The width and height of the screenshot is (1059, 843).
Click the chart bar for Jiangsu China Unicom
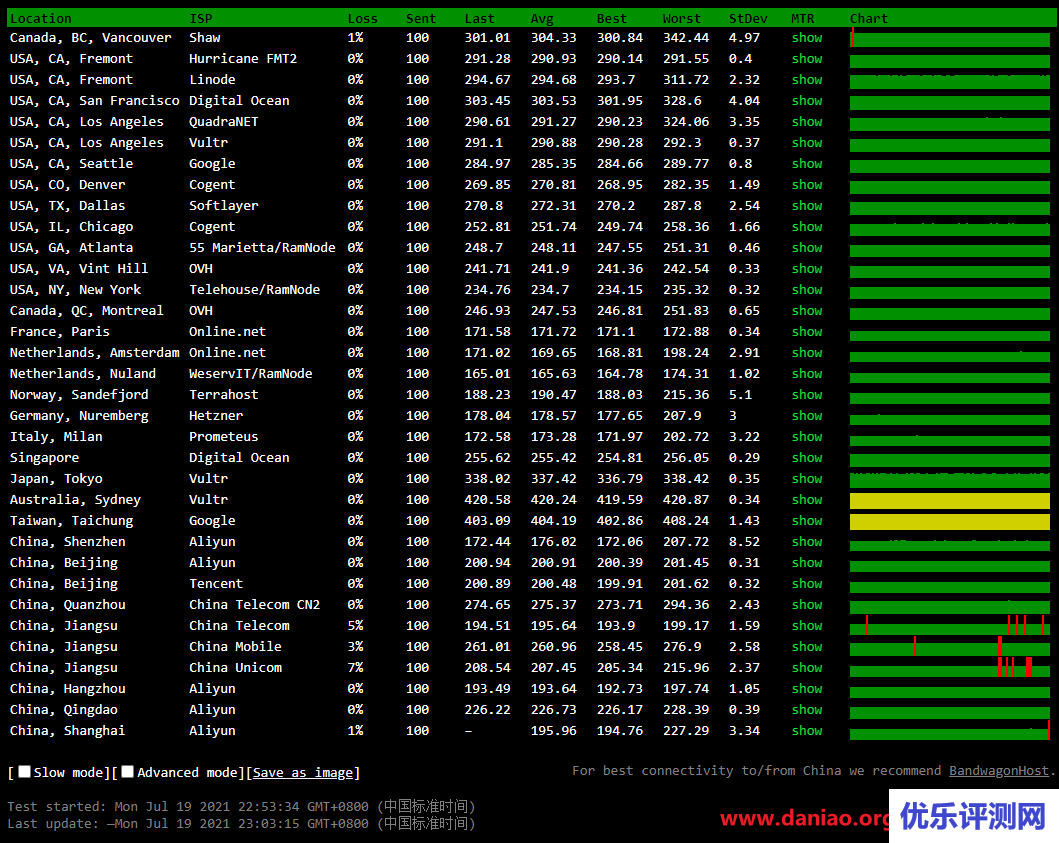[x=950, y=667]
